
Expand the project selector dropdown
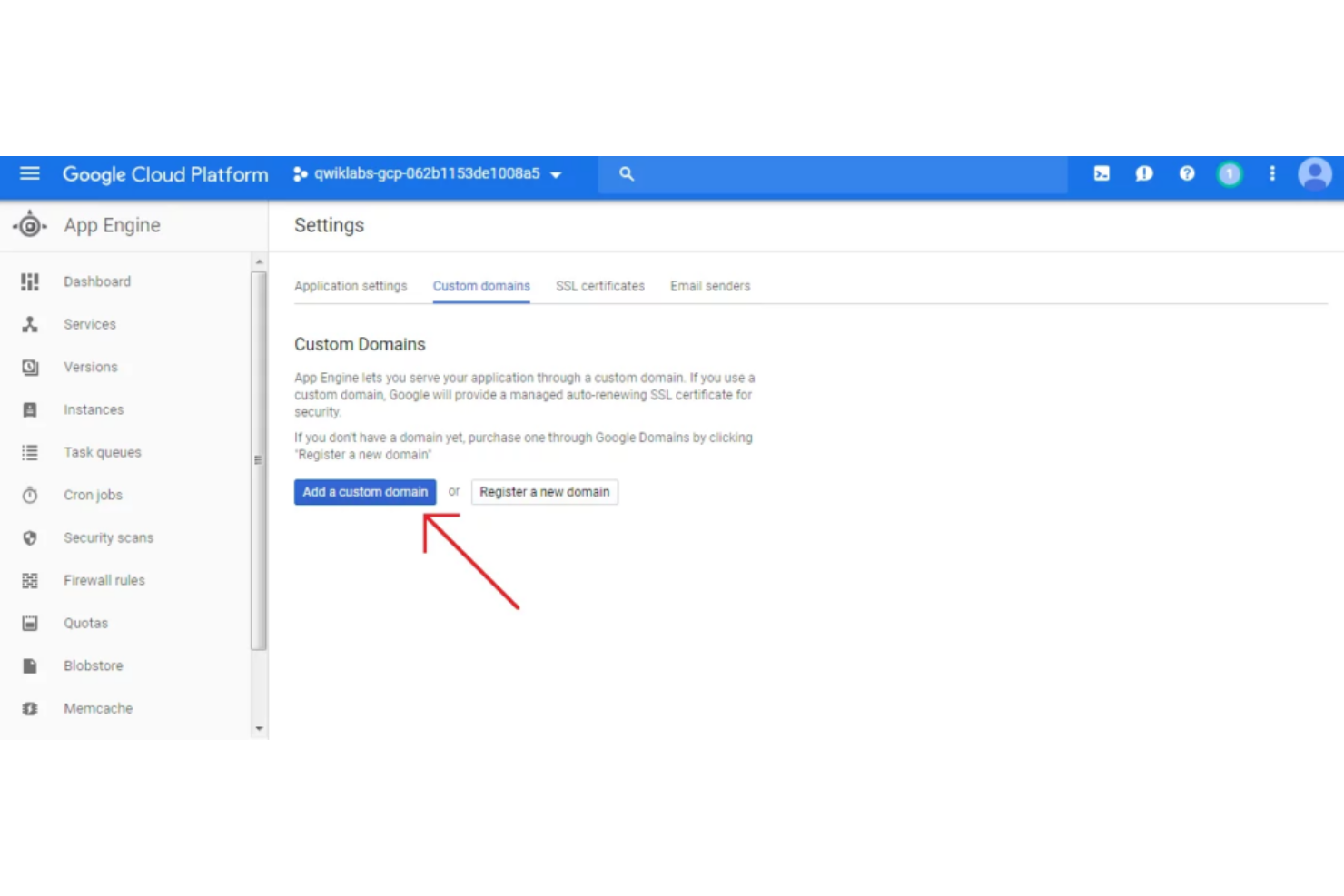[556, 175]
